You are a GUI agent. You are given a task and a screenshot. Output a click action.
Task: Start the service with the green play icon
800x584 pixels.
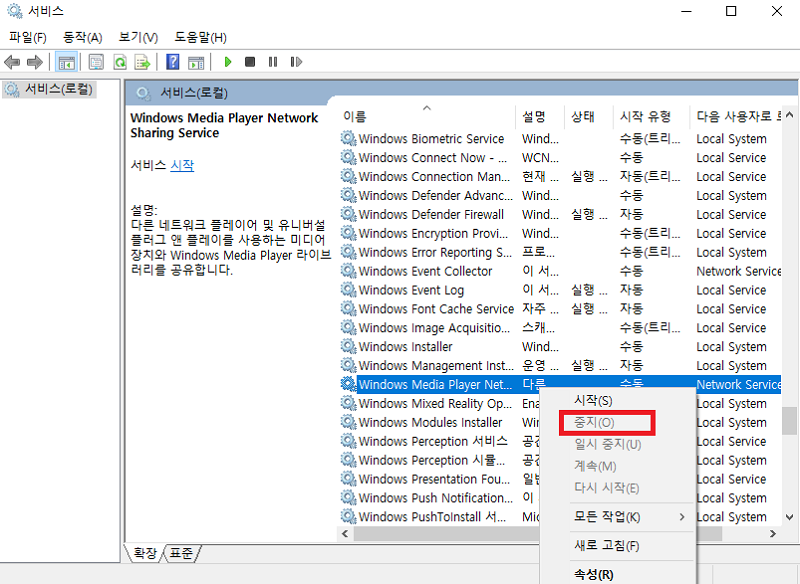(227, 61)
